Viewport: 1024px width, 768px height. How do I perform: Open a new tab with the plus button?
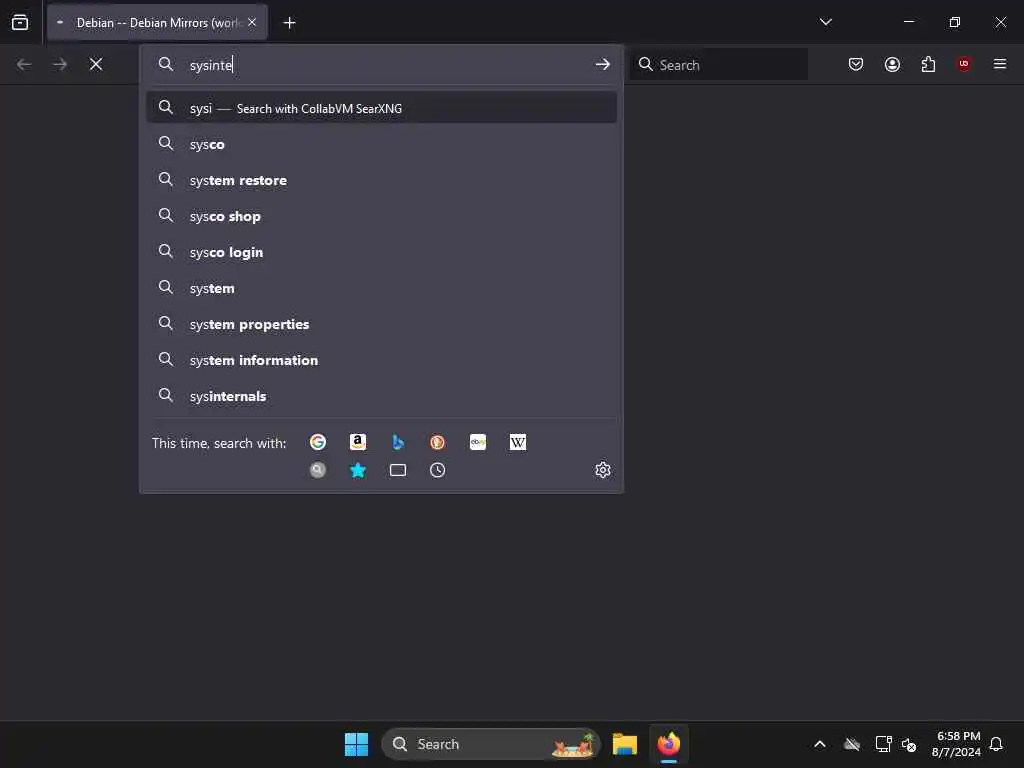(x=289, y=23)
